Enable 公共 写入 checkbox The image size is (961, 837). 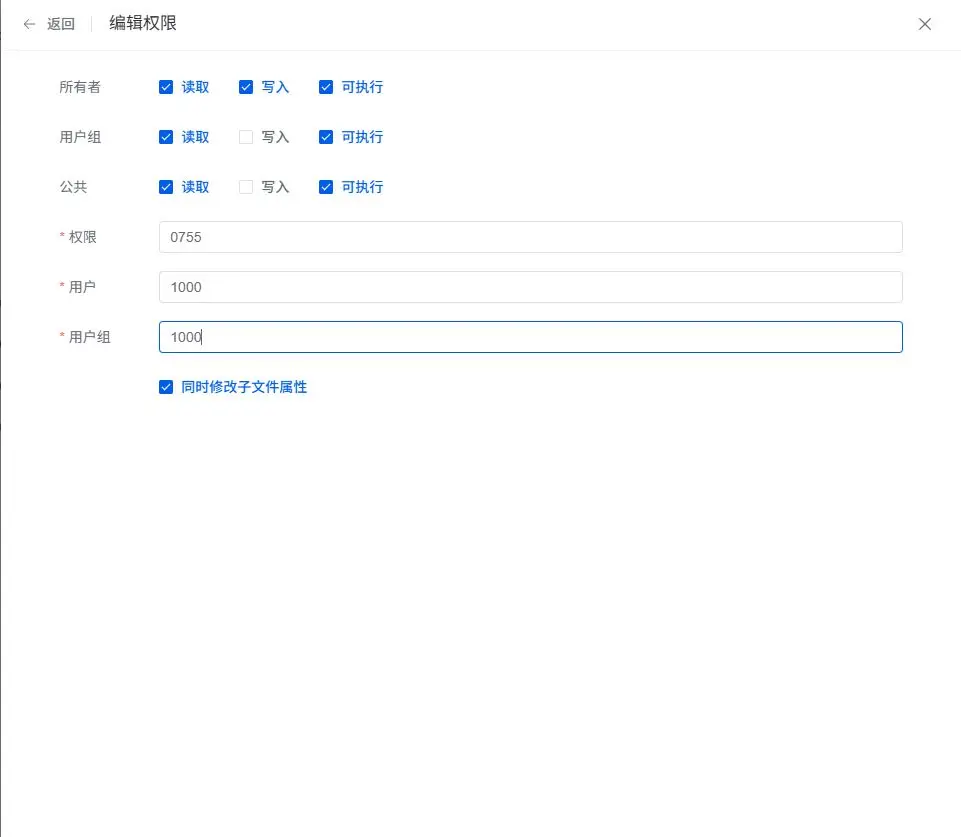point(246,187)
